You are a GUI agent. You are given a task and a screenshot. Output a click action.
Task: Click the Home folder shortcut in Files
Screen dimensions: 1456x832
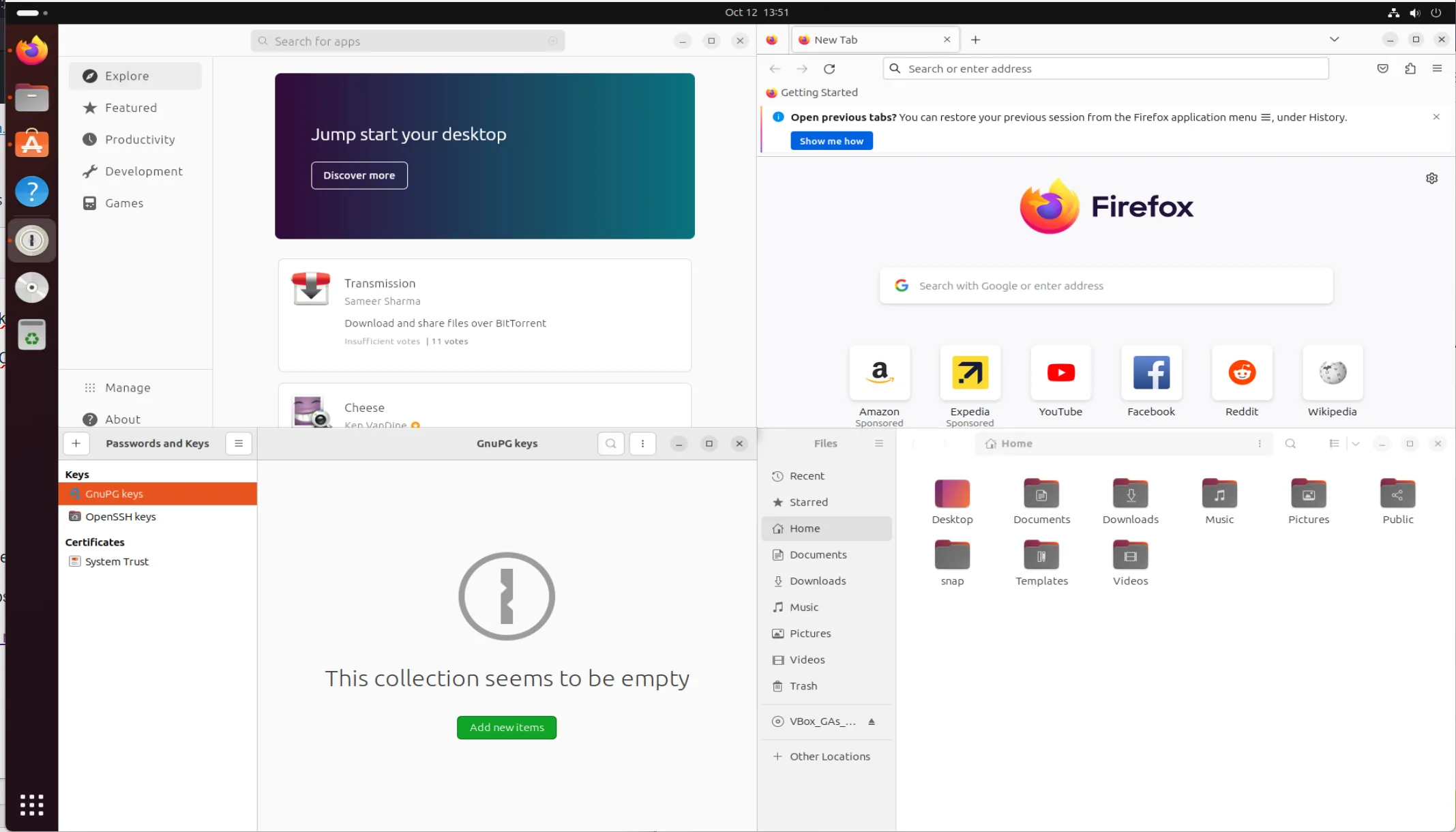(x=804, y=528)
